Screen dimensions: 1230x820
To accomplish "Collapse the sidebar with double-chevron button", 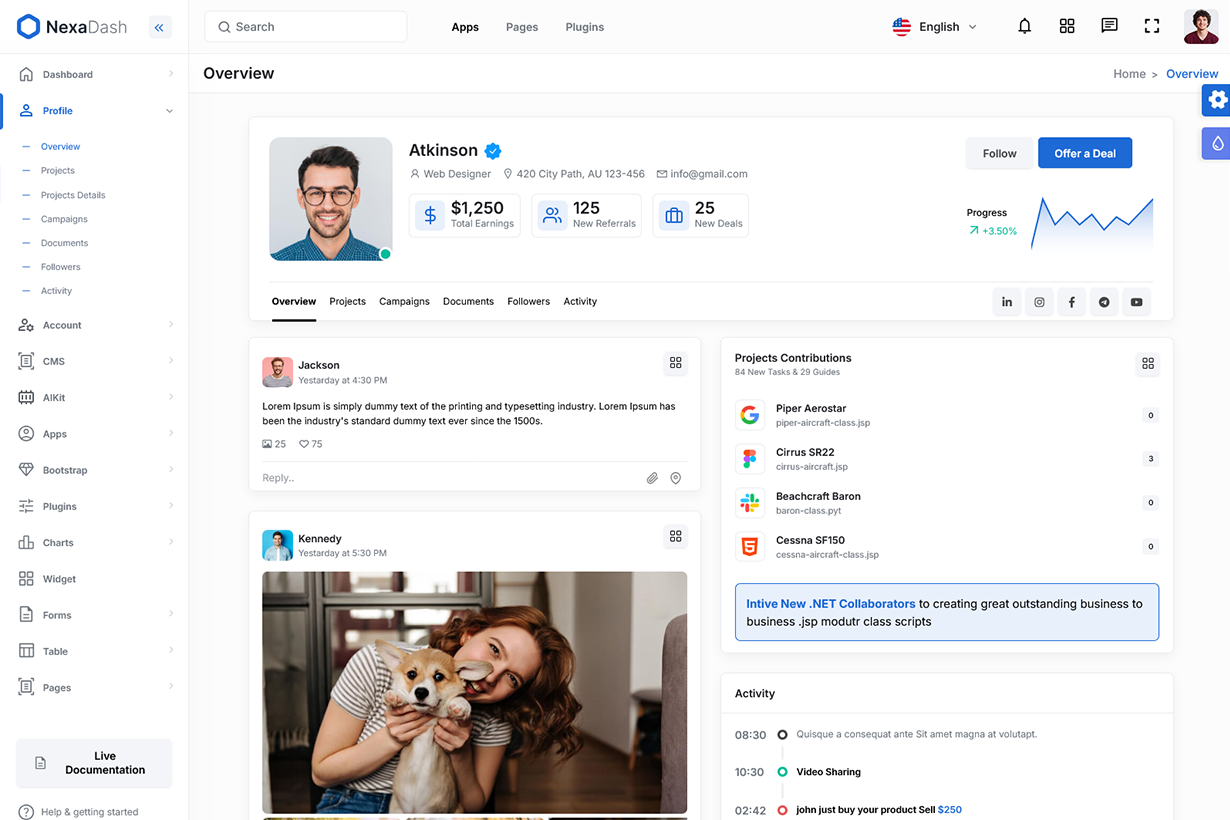I will tap(159, 27).
